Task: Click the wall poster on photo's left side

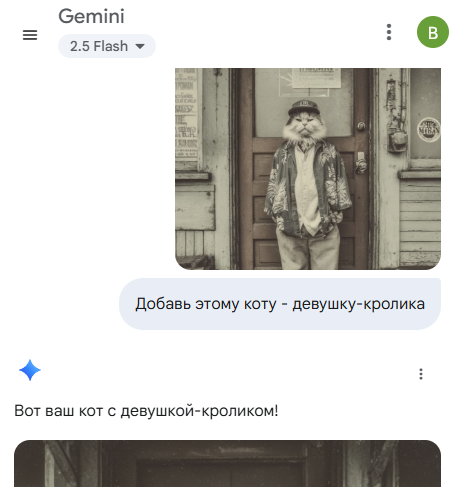Action: click(x=186, y=115)
